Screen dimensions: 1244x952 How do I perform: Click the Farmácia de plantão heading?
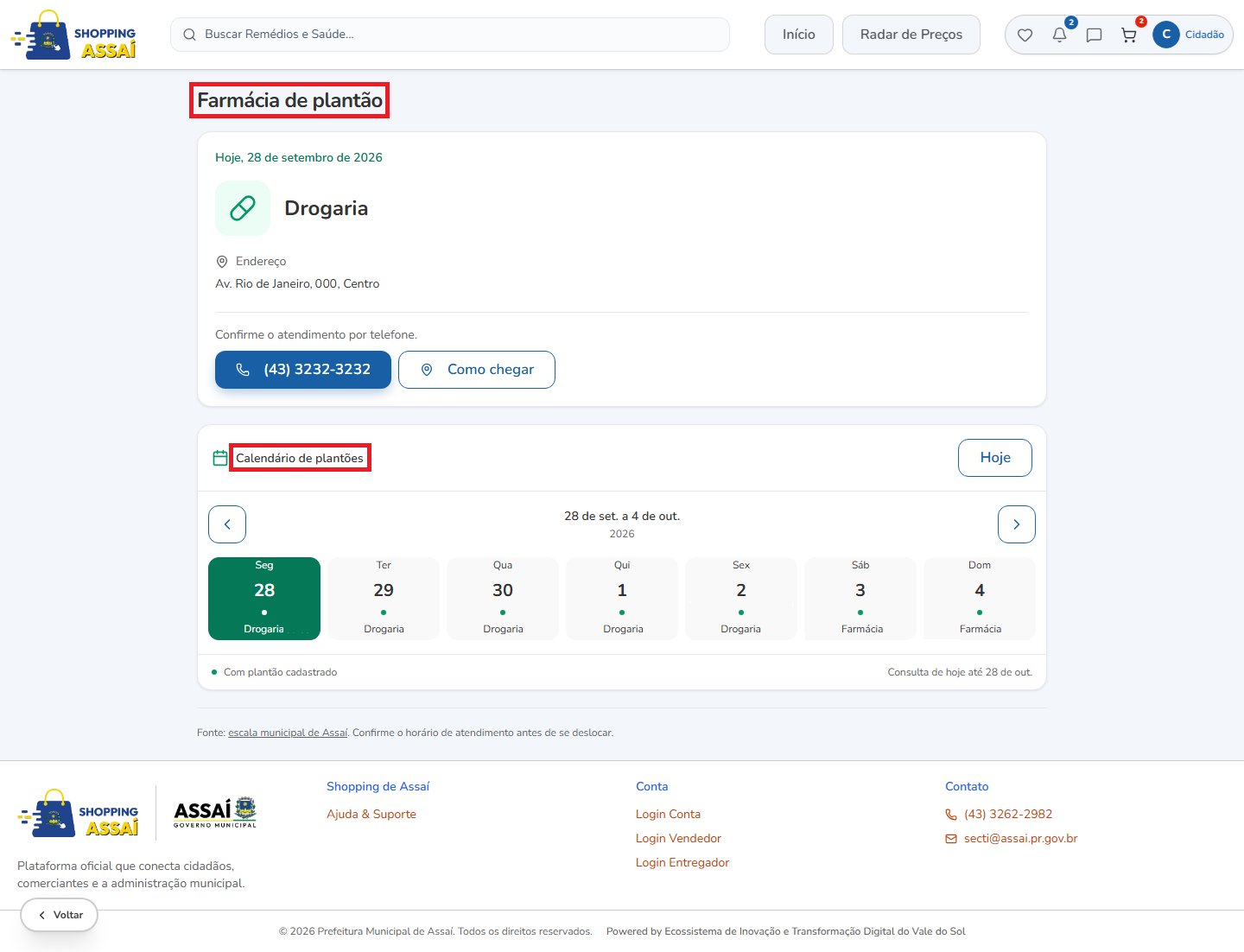click(x=289, y=100)
